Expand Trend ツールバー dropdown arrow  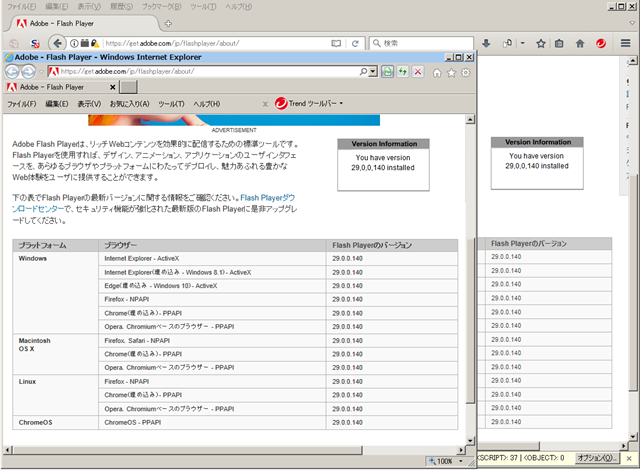[341, 104]
